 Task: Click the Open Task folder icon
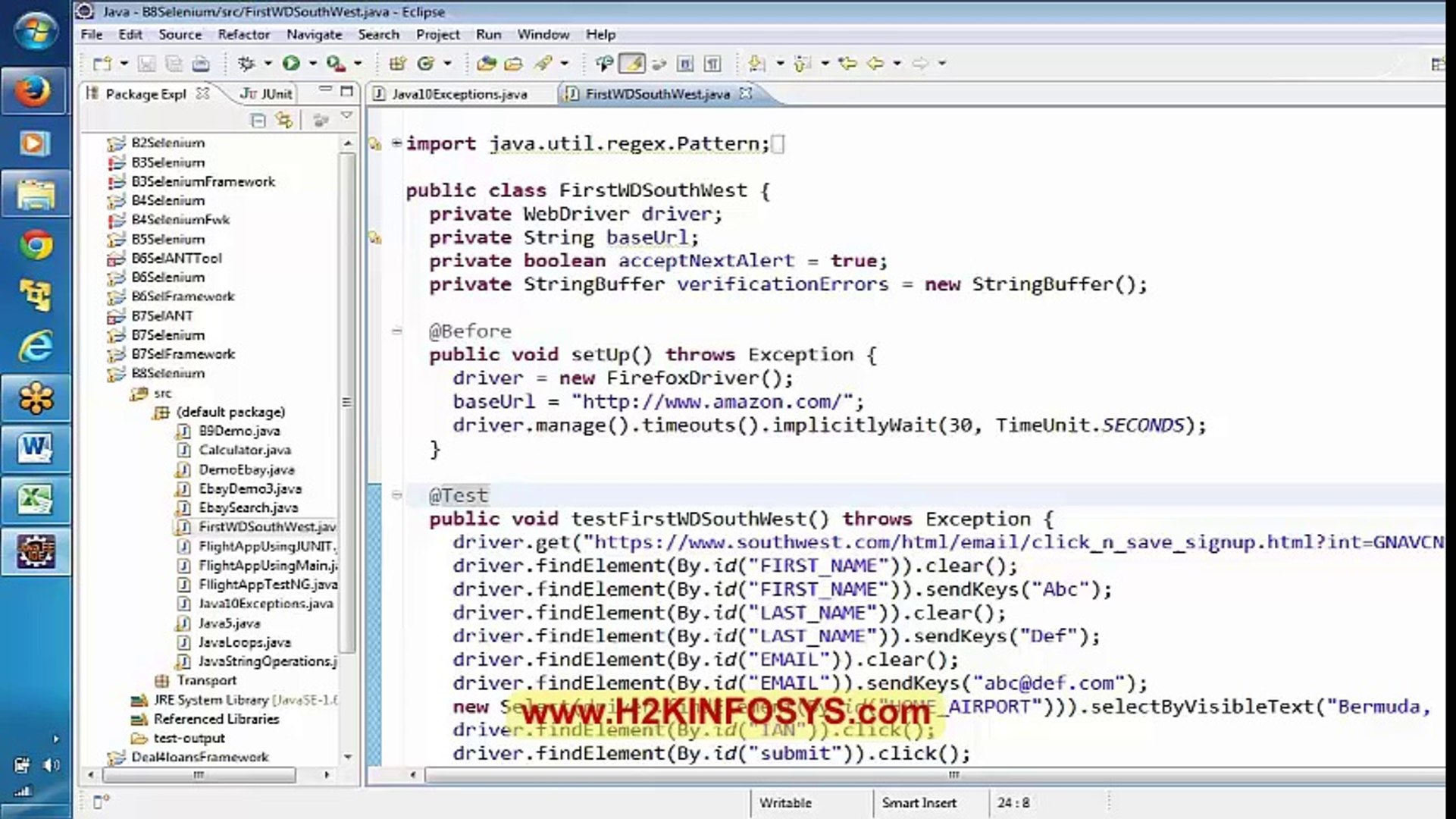[x=514, y=64]
